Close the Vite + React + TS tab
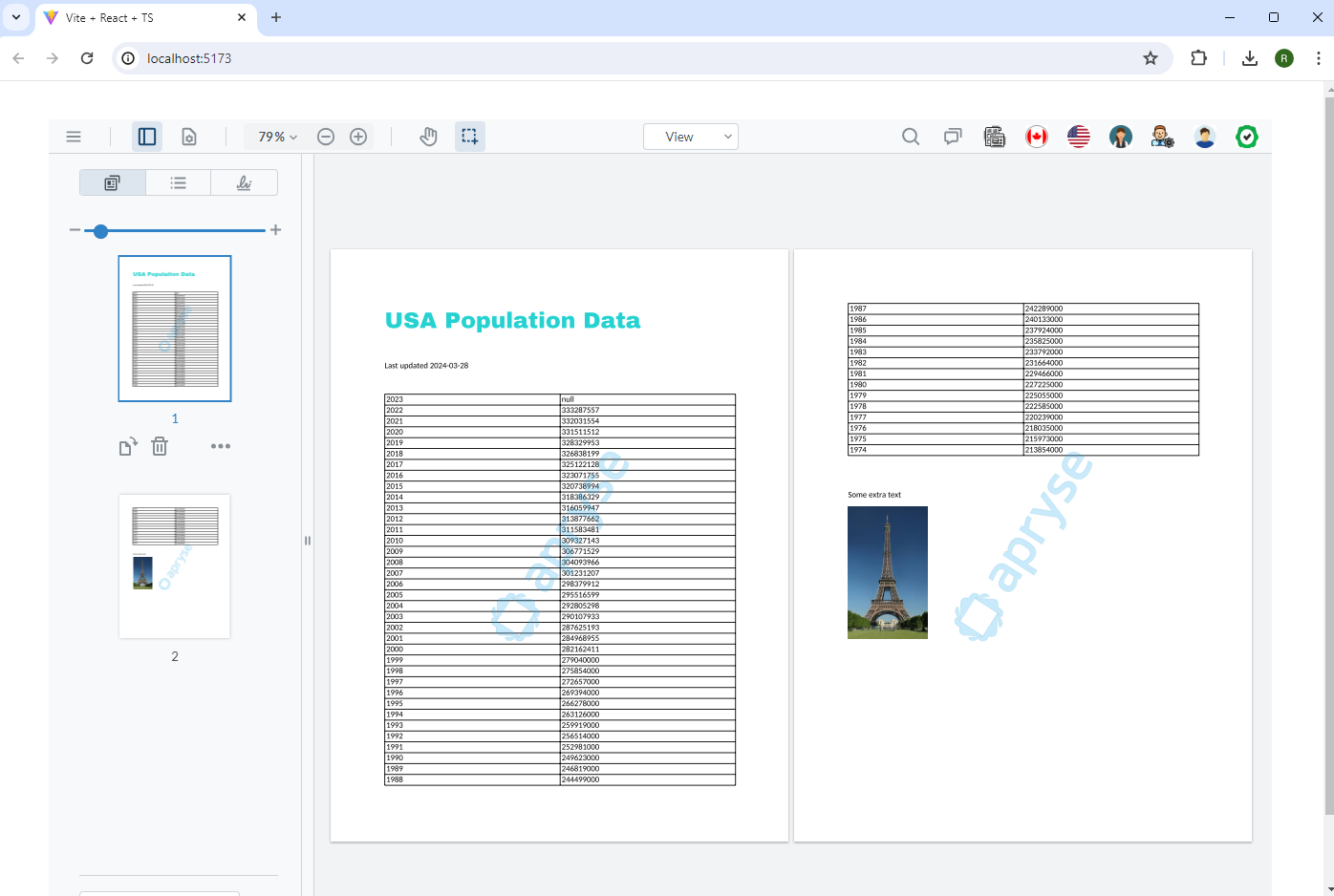The width and height of the screenshot is (1334, 896). pos(242,17)
